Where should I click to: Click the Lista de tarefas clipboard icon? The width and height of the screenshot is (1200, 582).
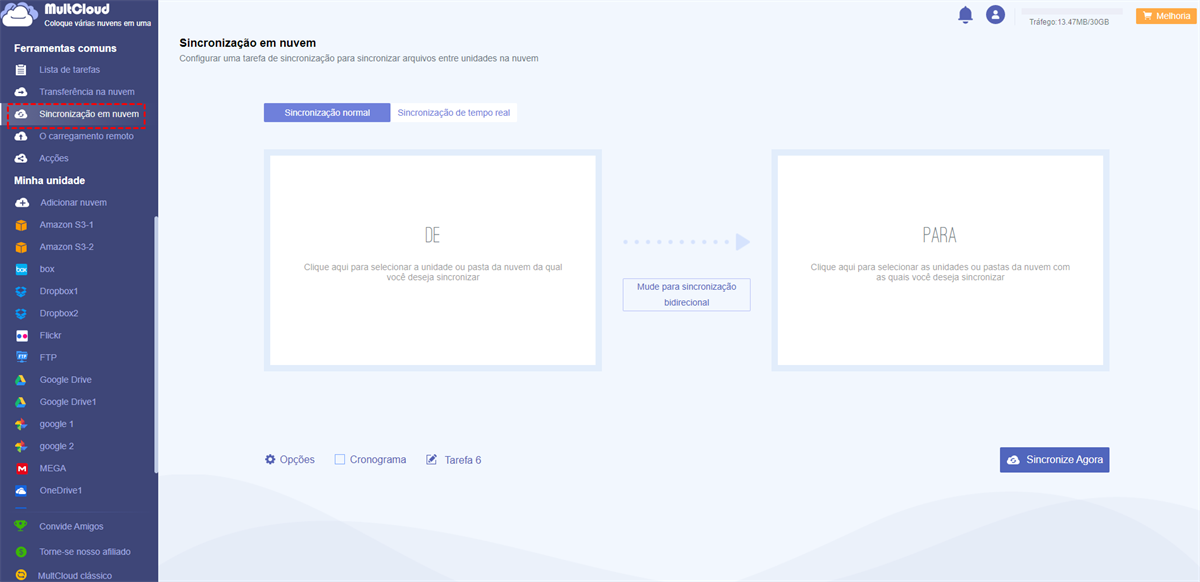click(x=21, y=70)
